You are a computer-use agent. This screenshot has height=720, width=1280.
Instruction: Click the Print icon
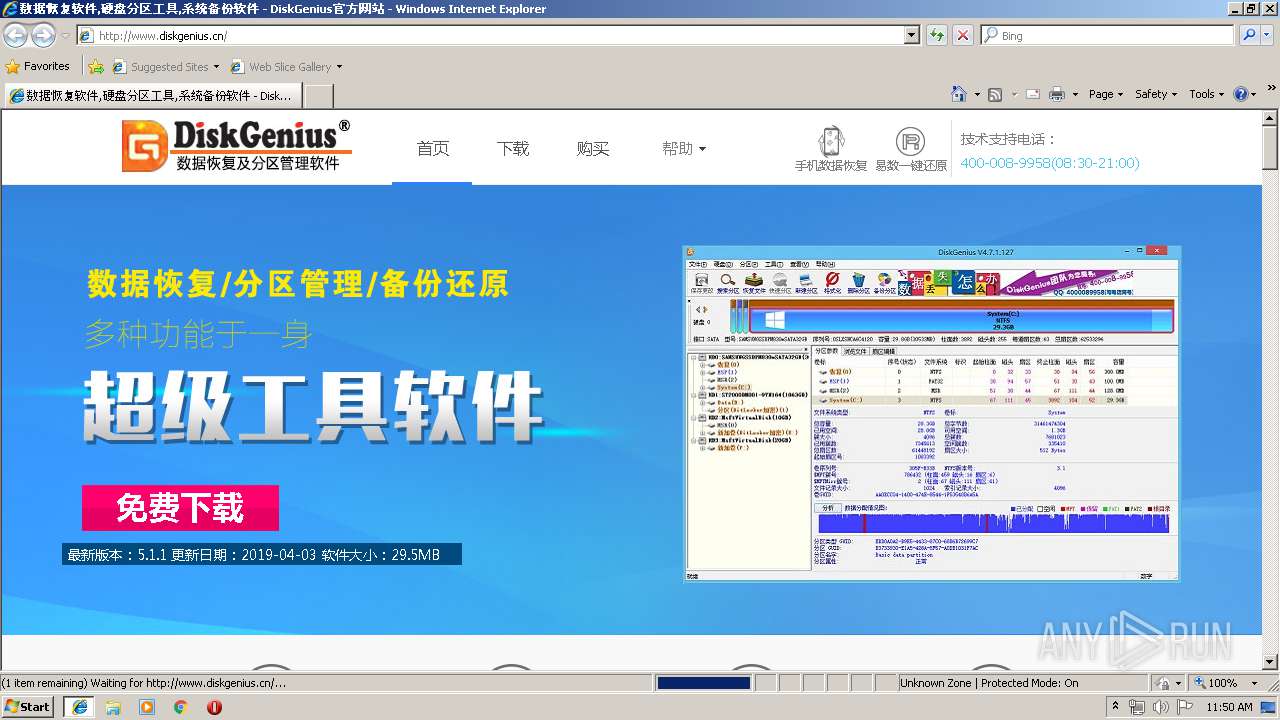[x=1057, y=94]
